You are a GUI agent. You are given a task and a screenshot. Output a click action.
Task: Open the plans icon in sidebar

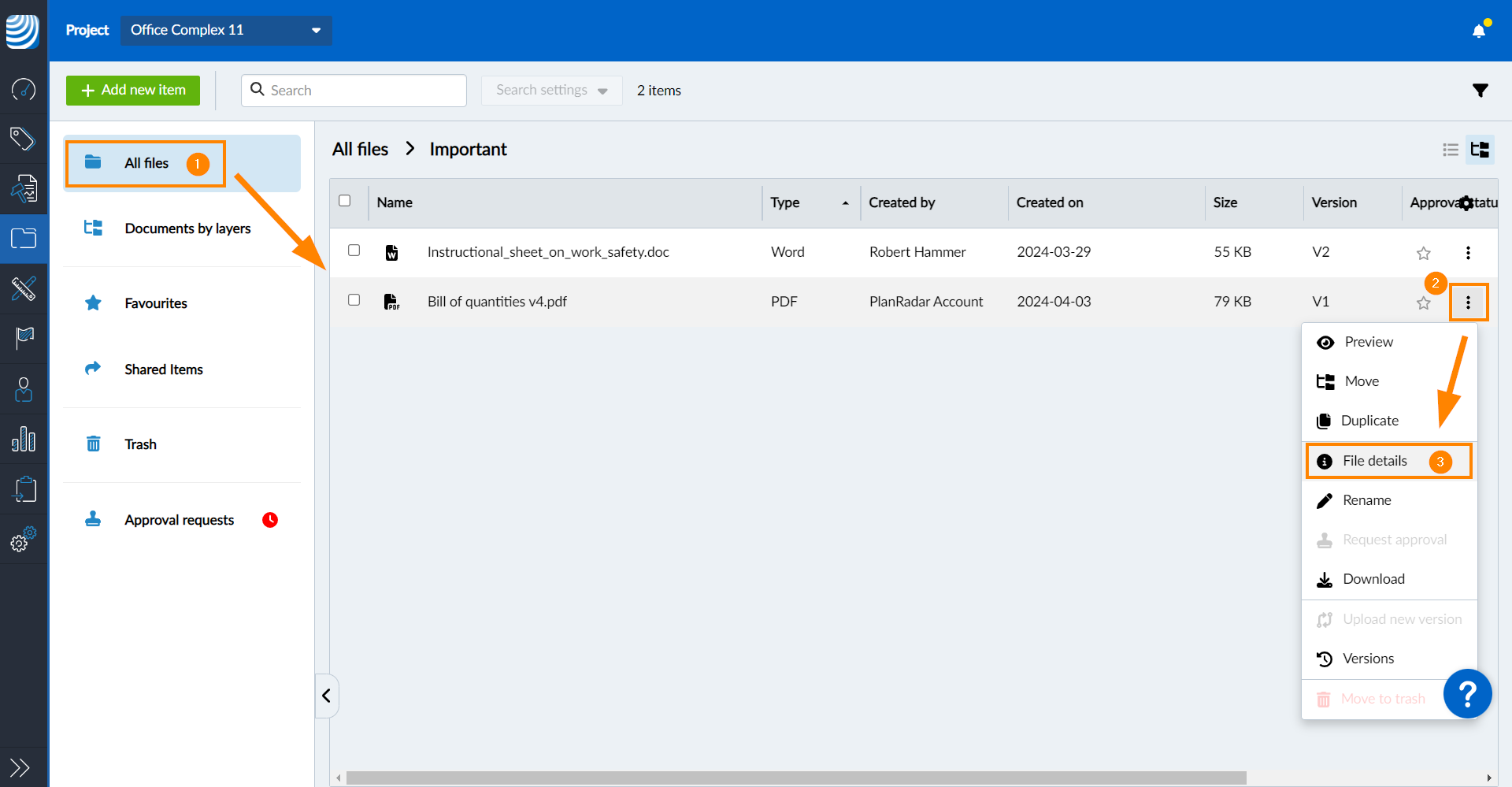tap(24, 188)
